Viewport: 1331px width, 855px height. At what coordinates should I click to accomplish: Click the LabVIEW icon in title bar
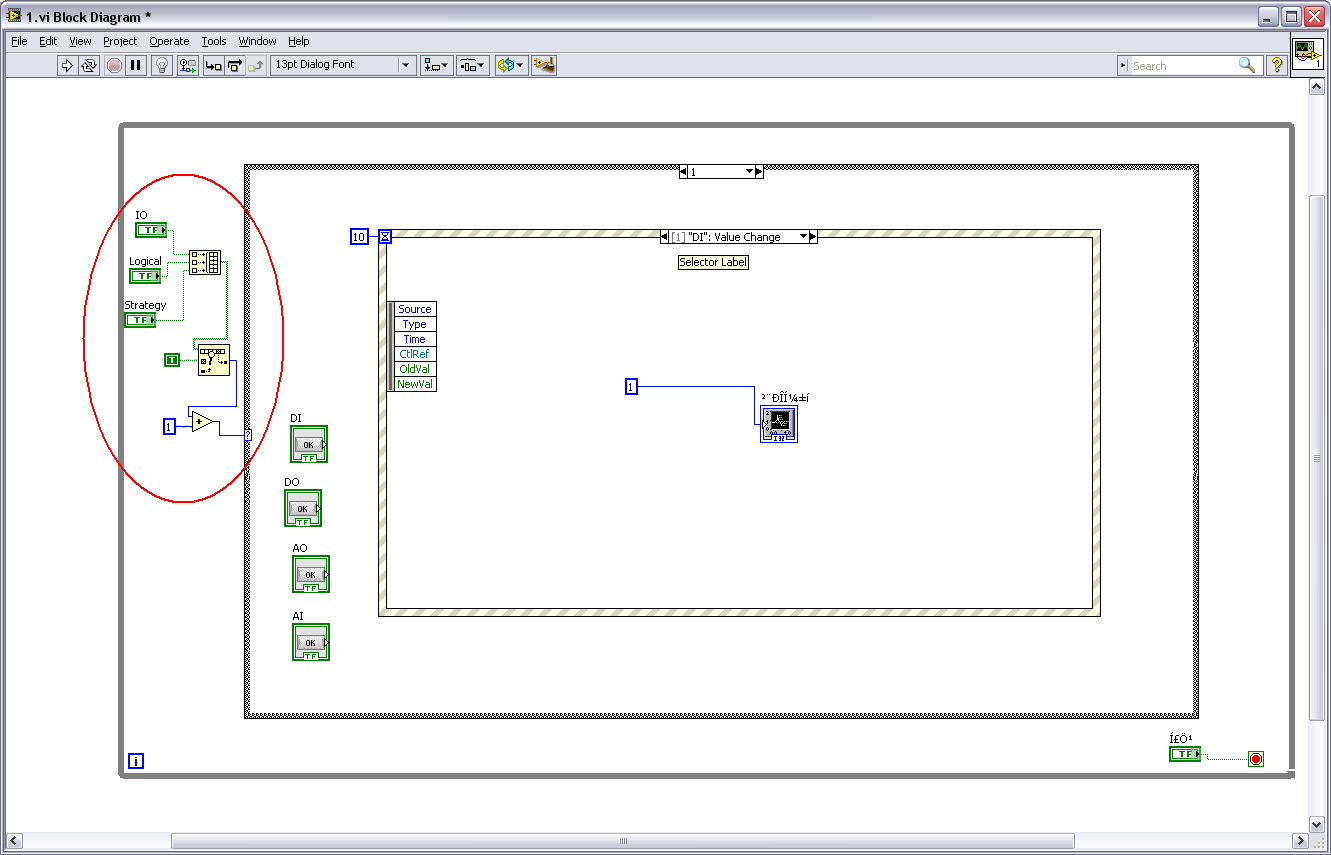(14, 17)
